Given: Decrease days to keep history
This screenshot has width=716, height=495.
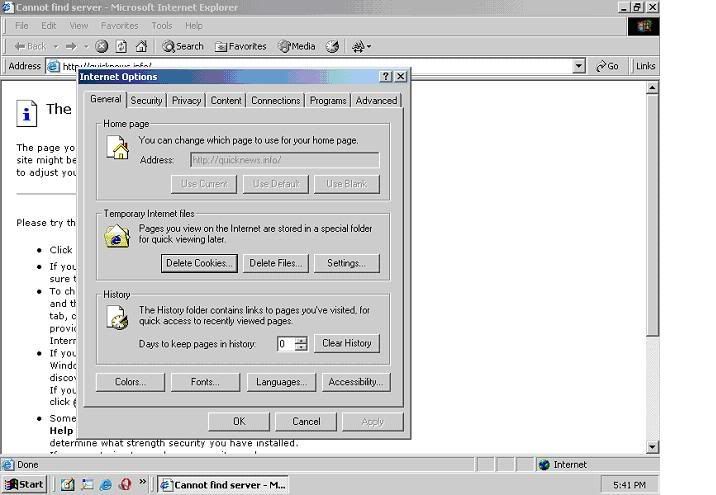Looking at the screenshot, I should pos(301,348).
